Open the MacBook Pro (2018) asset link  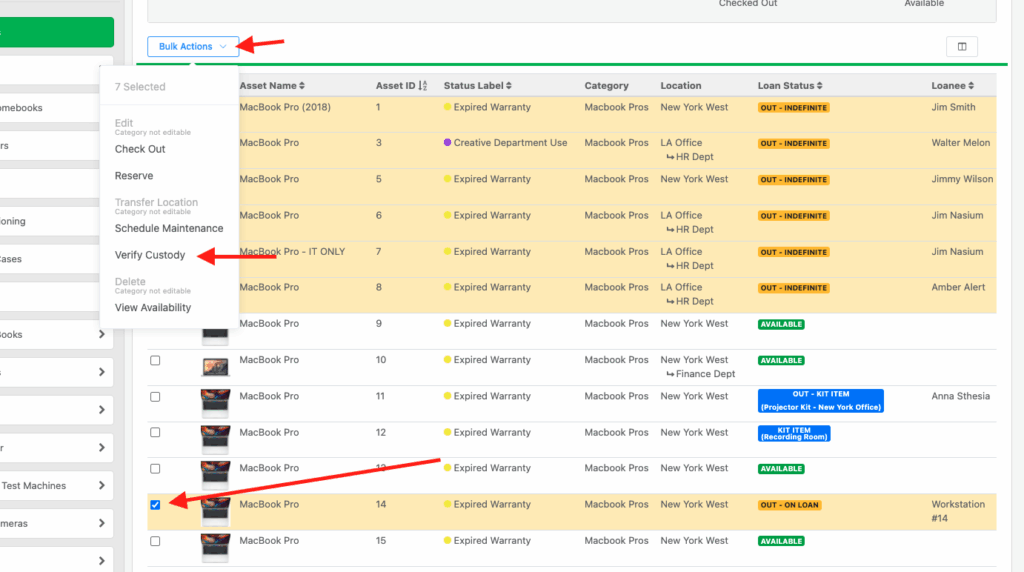point(285,107)
